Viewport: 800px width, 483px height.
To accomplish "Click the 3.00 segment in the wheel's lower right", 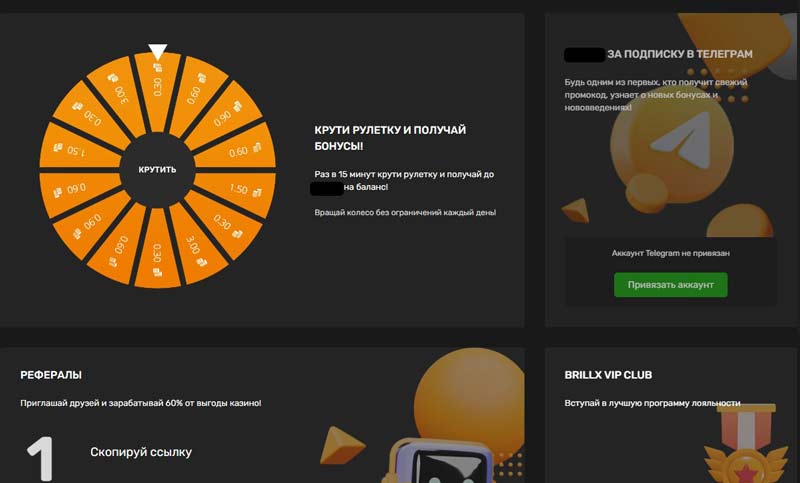I will [x=196, y=247].
